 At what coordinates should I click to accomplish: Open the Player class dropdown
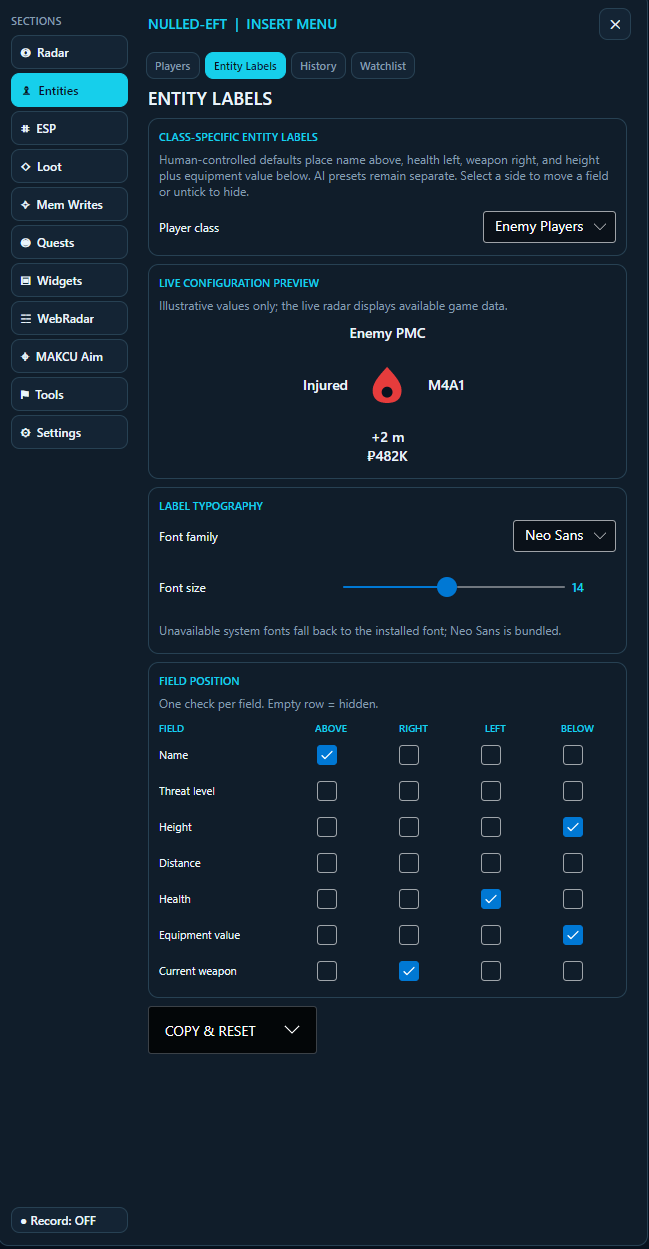(x=549, y=227)
